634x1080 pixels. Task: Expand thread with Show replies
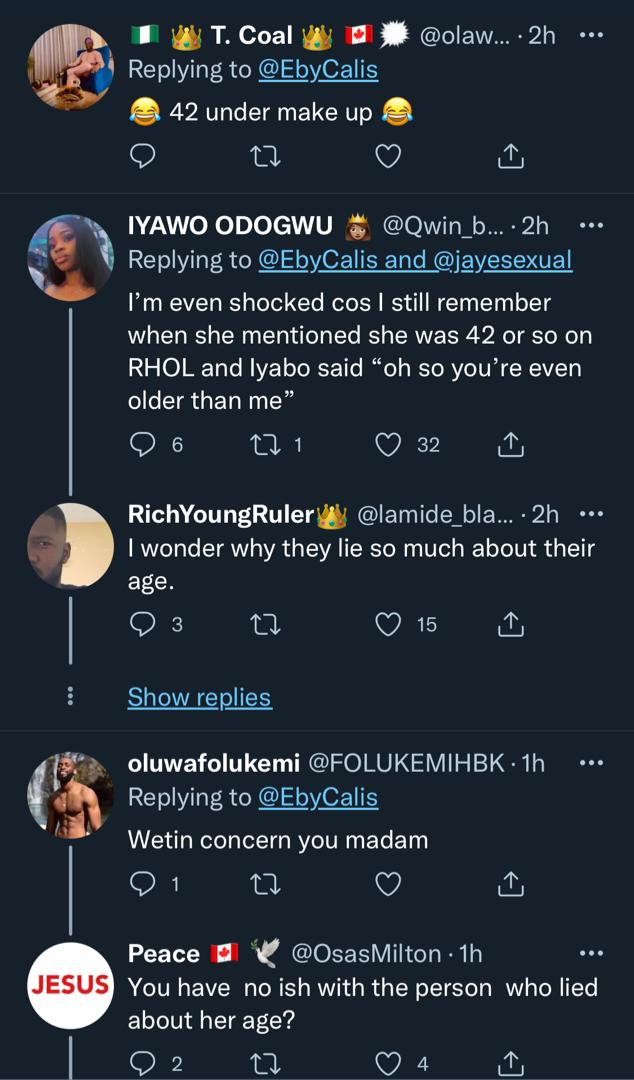(199, 697)
